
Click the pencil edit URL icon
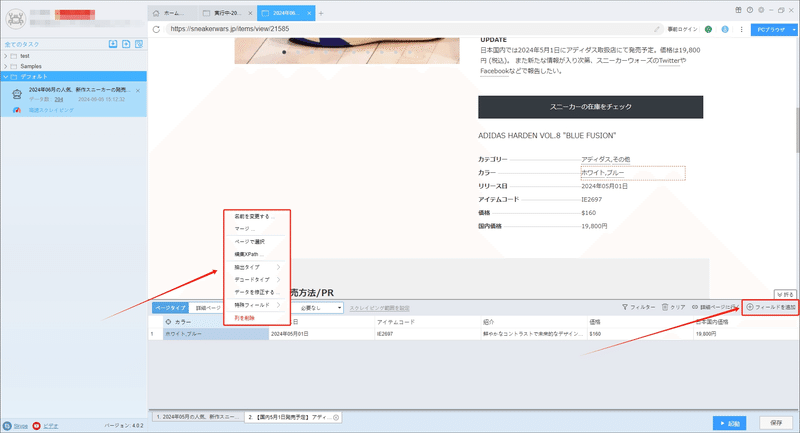pyautogui.click(x=657, y=29)
